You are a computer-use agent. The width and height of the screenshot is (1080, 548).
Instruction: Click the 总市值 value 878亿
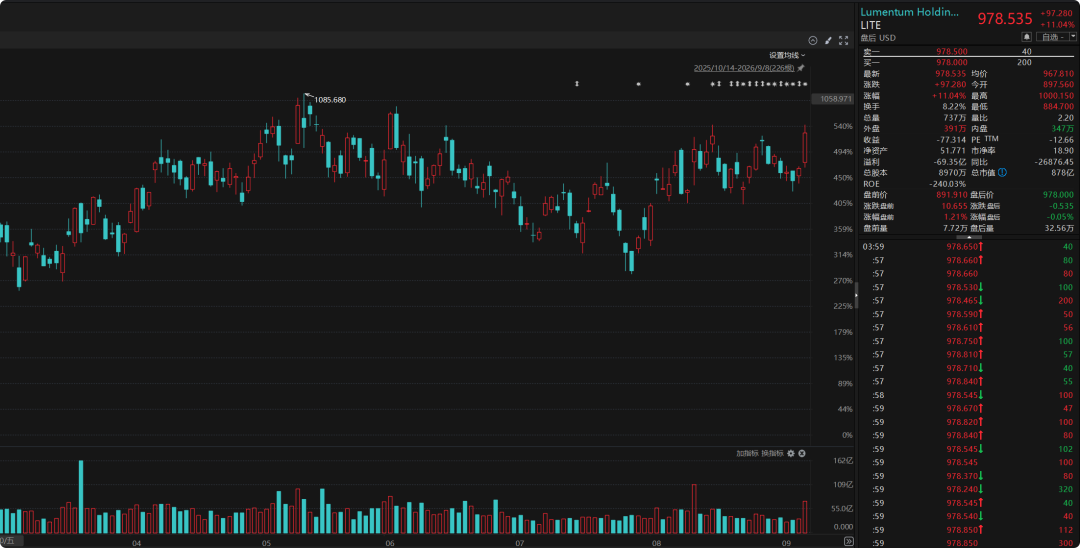1062,173
